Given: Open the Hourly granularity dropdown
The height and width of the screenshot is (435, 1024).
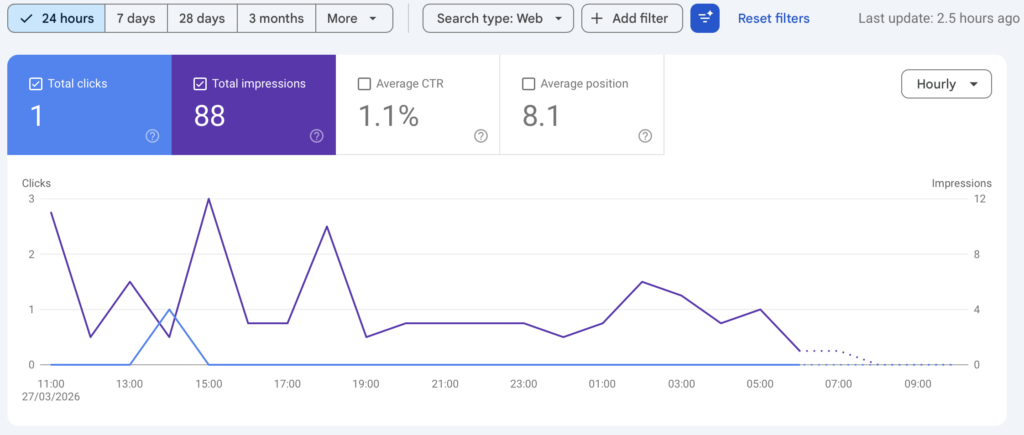Looking at the screenshot, I should [x=946, y=85].
